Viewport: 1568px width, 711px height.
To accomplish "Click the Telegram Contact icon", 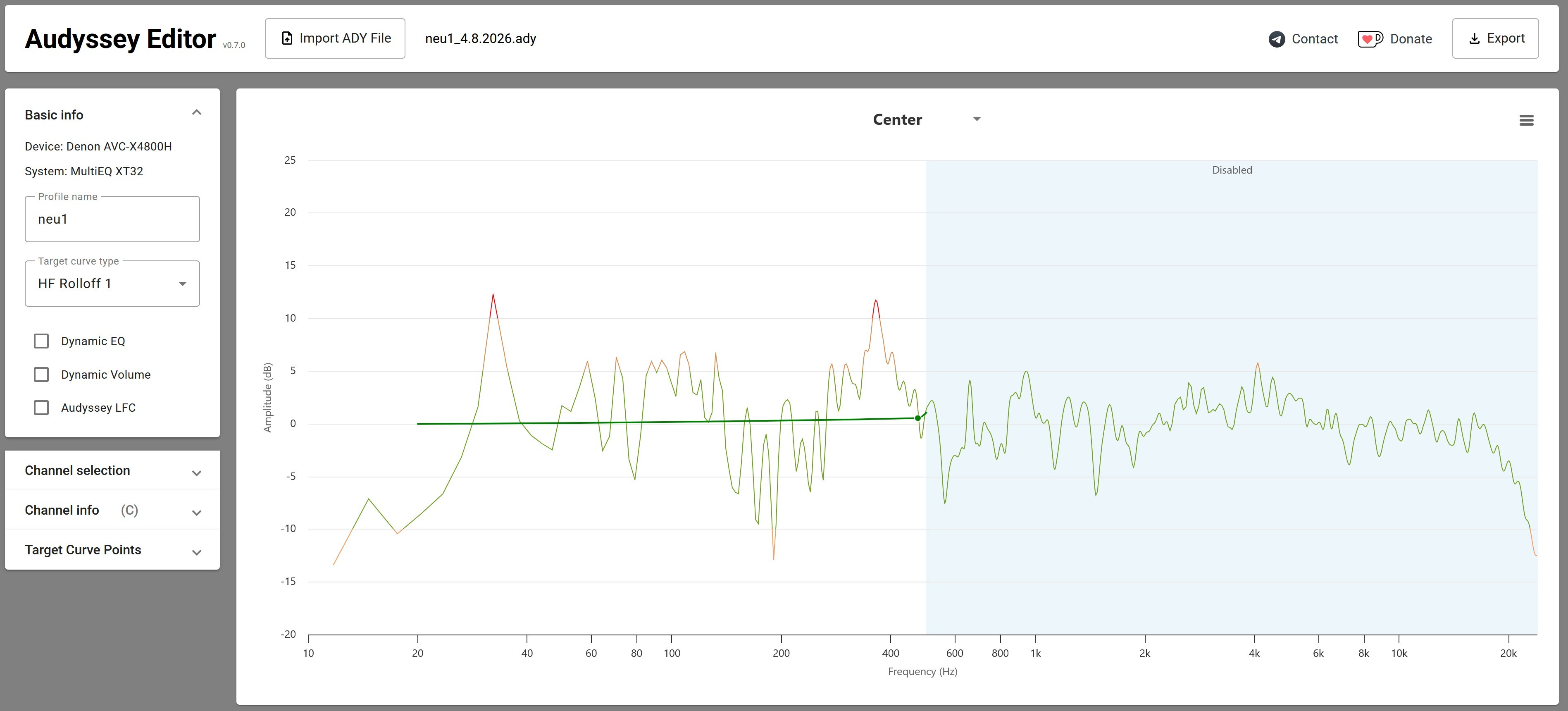I will pos(1277,39).
